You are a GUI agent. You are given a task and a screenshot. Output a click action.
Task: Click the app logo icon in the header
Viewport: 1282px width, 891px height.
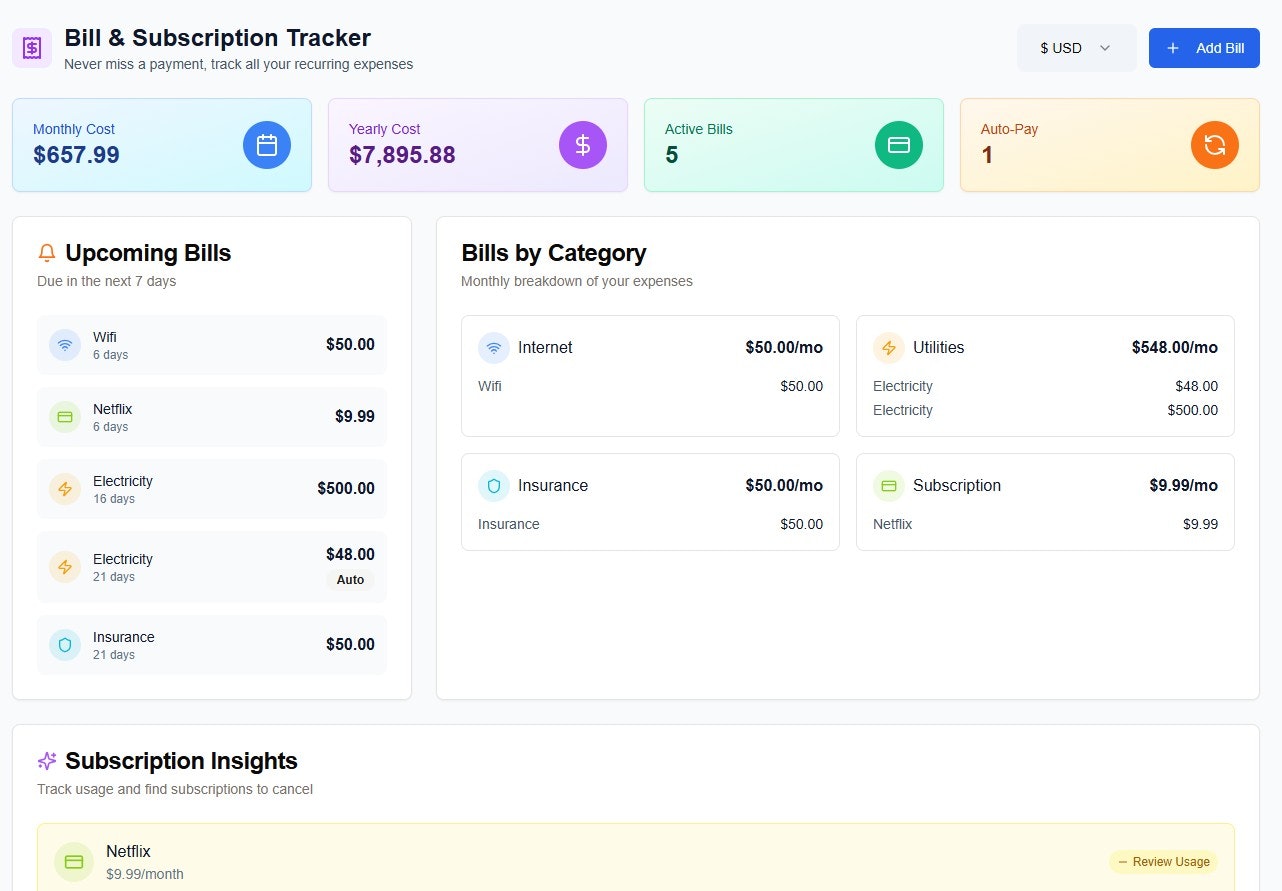pyautogui.click(x=31, y=47)
